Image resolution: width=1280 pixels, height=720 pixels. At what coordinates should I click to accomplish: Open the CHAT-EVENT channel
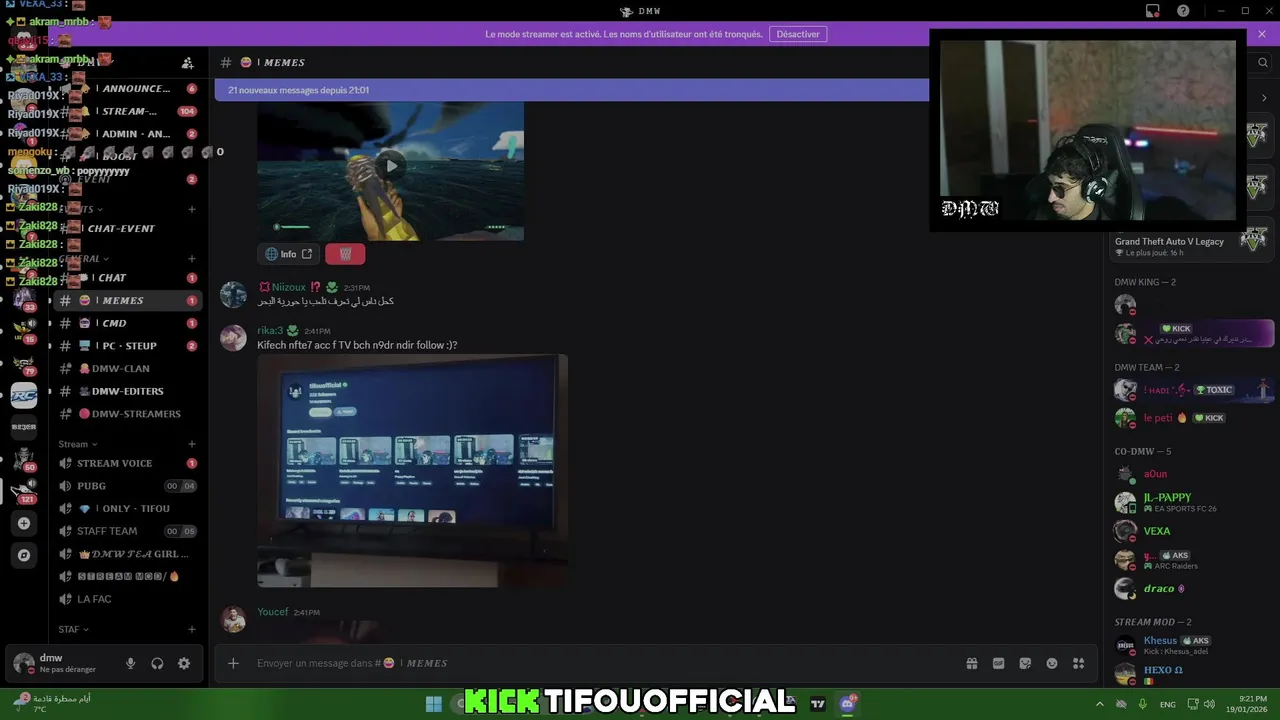129,228
